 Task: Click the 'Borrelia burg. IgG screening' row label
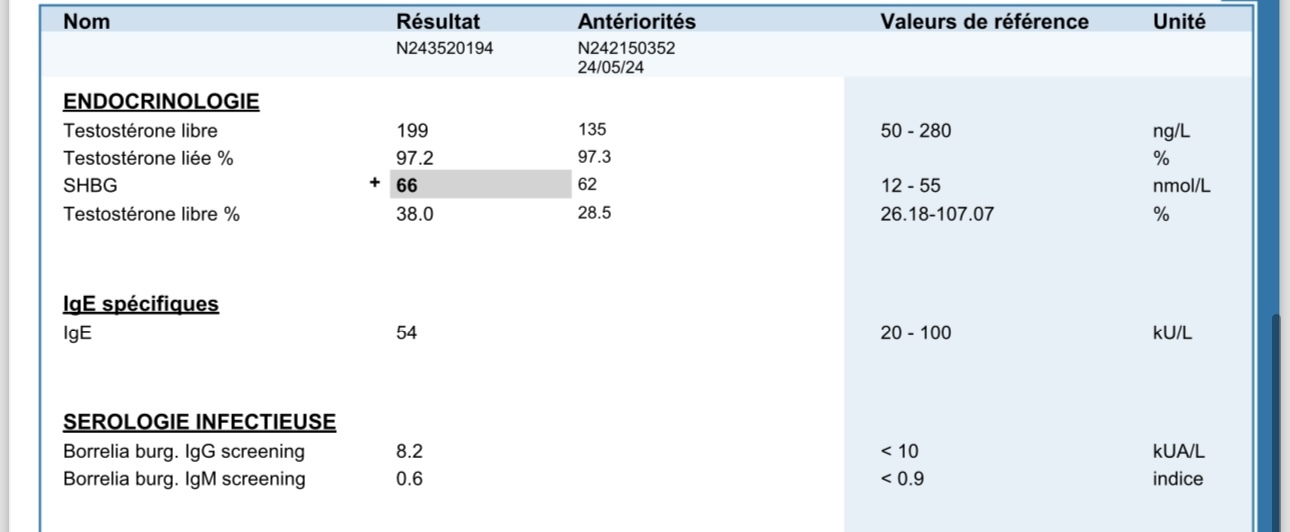(183, 451)
